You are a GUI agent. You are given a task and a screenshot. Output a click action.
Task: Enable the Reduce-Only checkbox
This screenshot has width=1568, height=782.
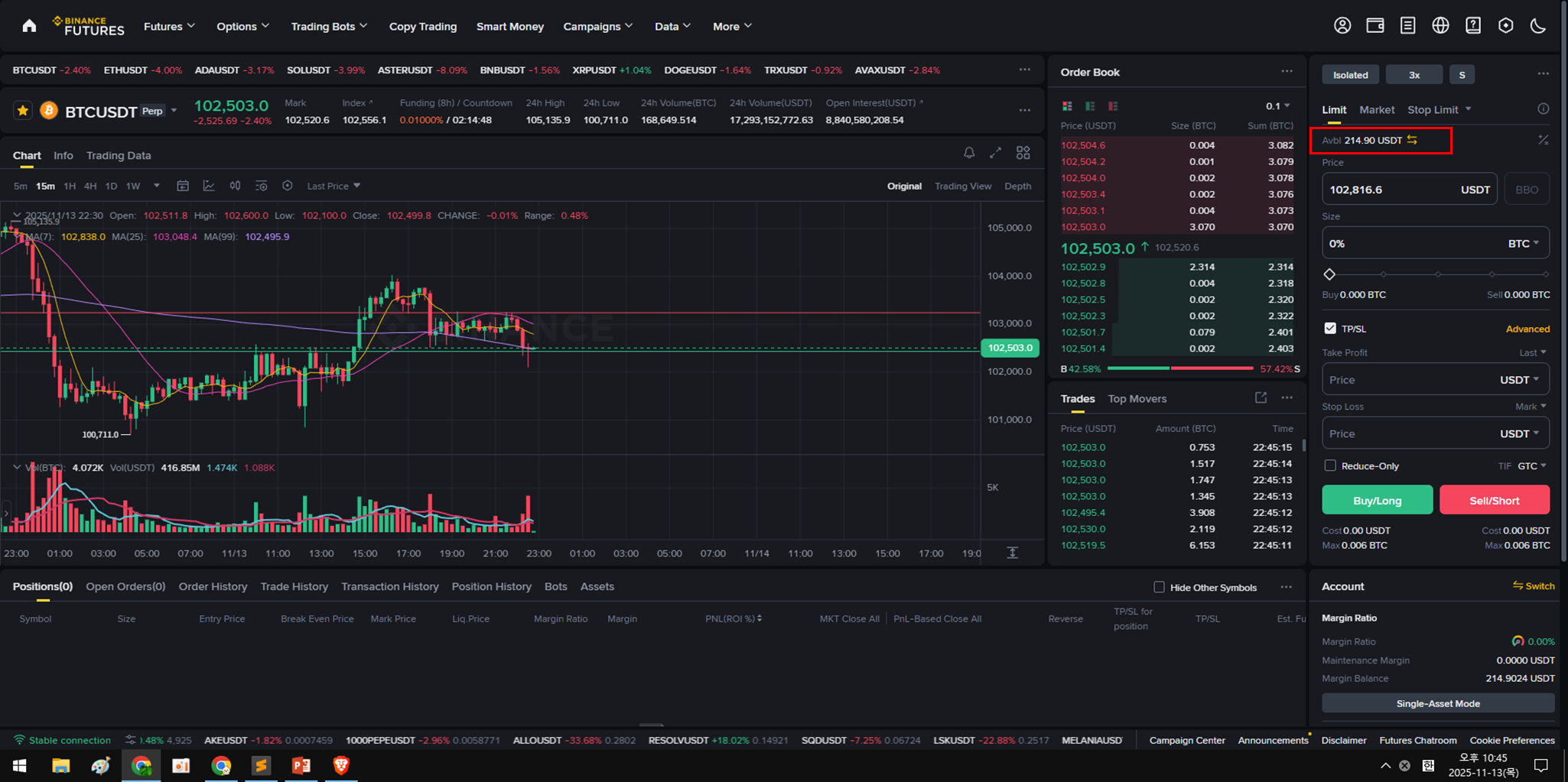[1330, 466]
